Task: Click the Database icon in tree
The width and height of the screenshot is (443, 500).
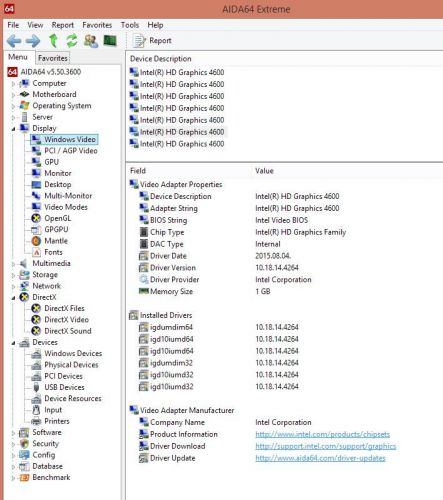Action: pyautogui.click(x=24, y=466)
